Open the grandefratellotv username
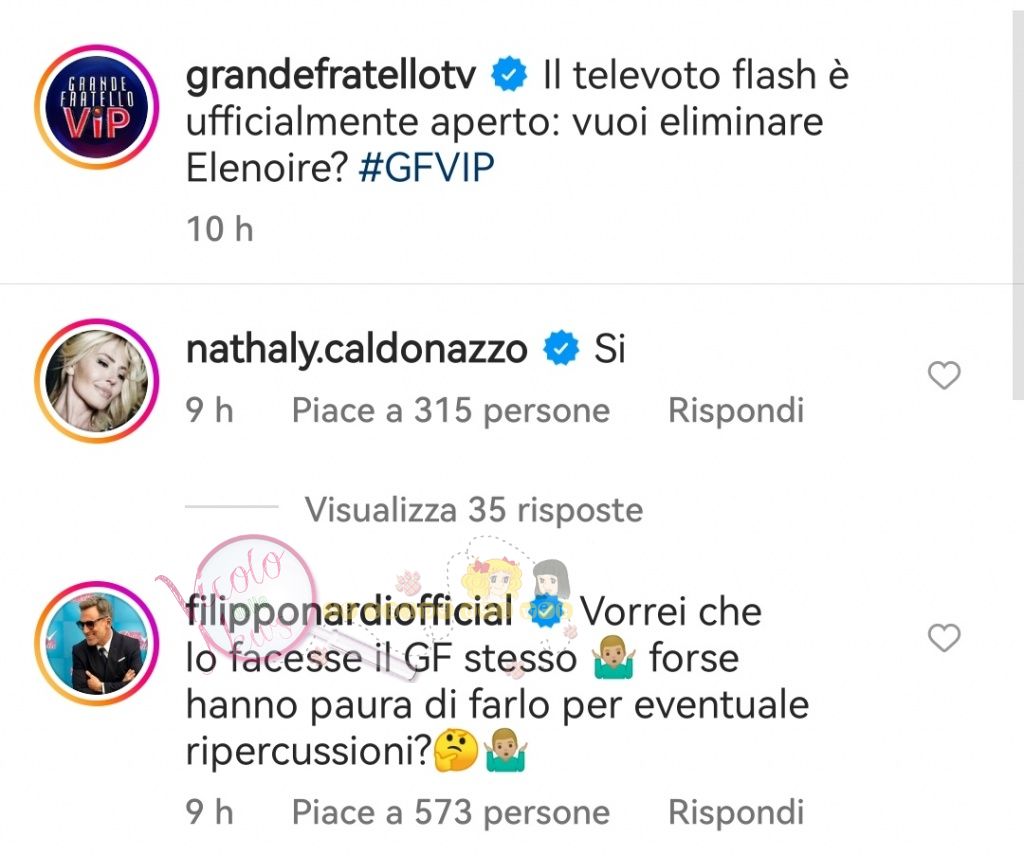 [x=331, y=75]
